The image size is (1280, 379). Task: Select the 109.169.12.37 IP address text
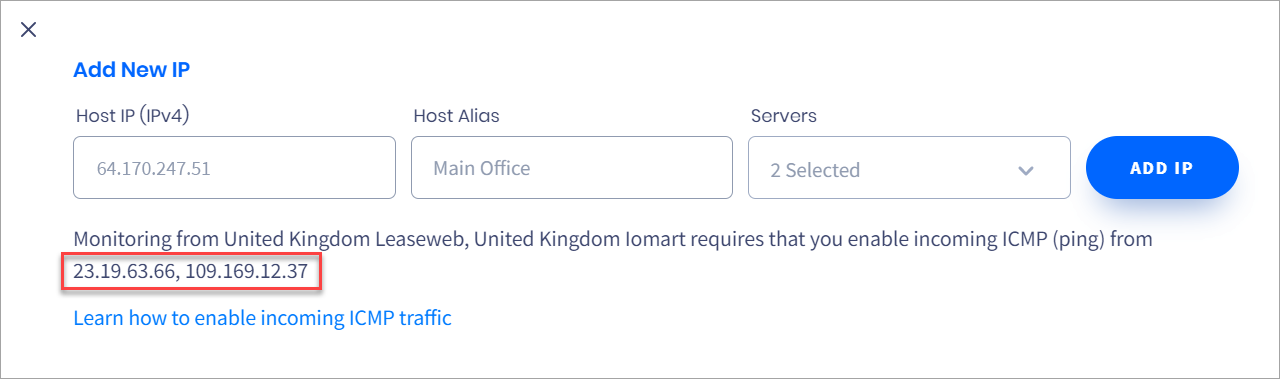click(247, 271)
